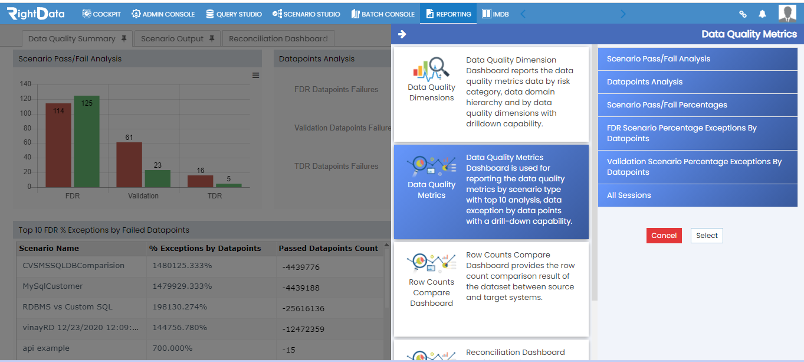Click the Data Quality Dimensions icon

tap(431, 70)
